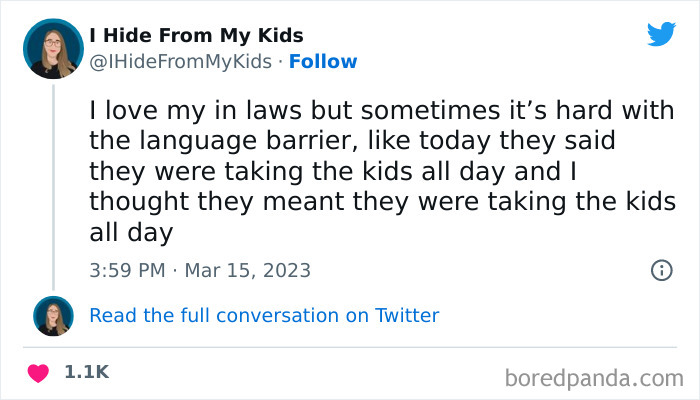
Task: Click the @IHideFromMyKids handle
Action: [180, 62]
